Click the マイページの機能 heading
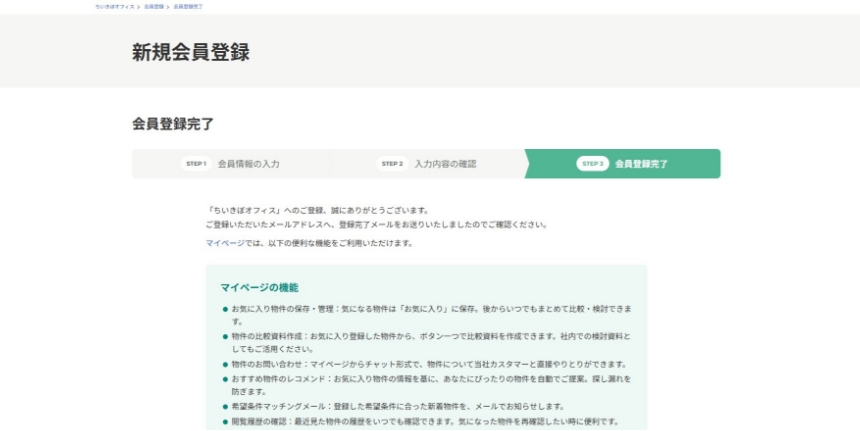860x431 pixels. click(259, 288)
